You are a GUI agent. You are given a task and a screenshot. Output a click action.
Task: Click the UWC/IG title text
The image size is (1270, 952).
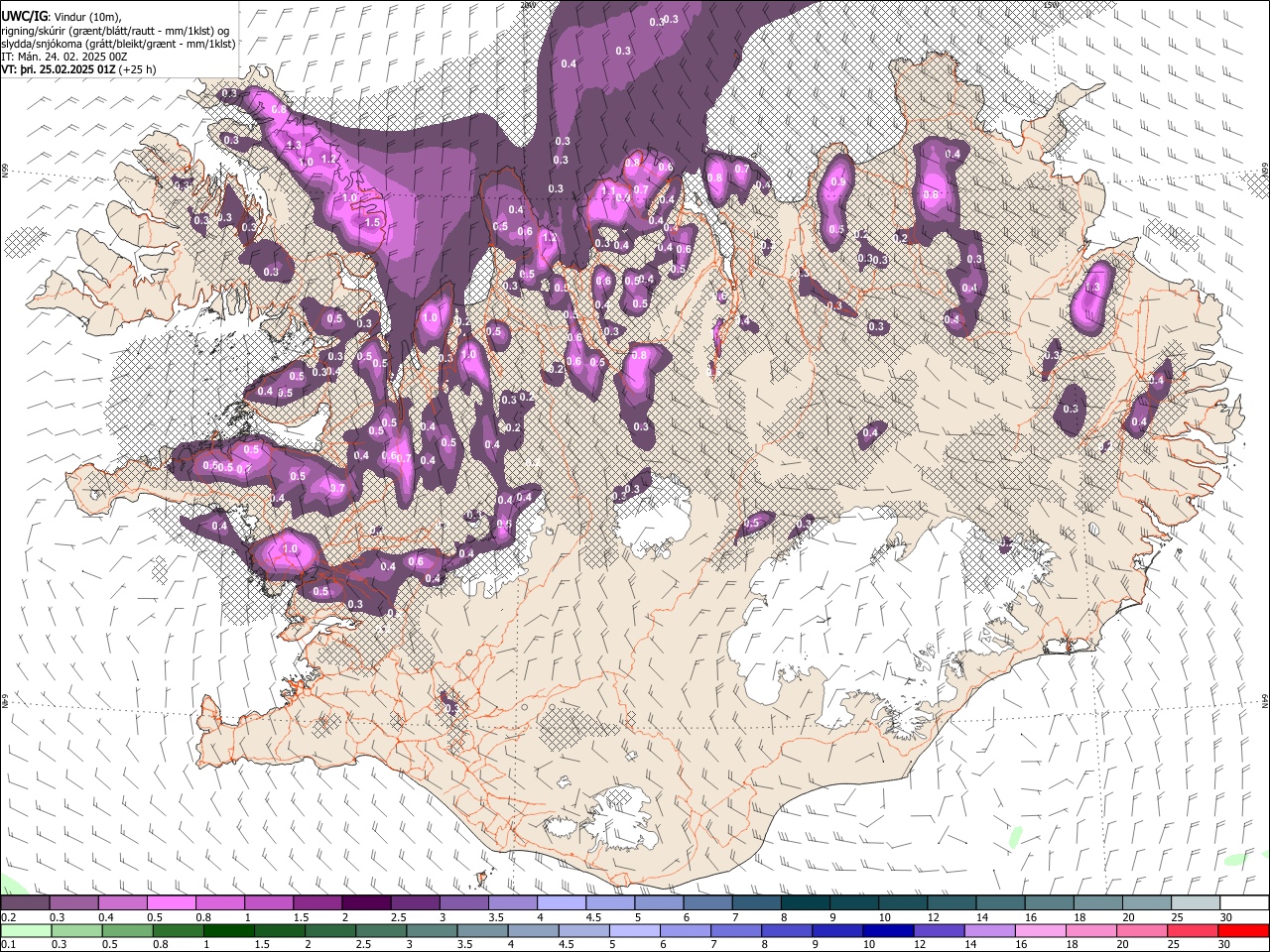(x=24, y=16)
